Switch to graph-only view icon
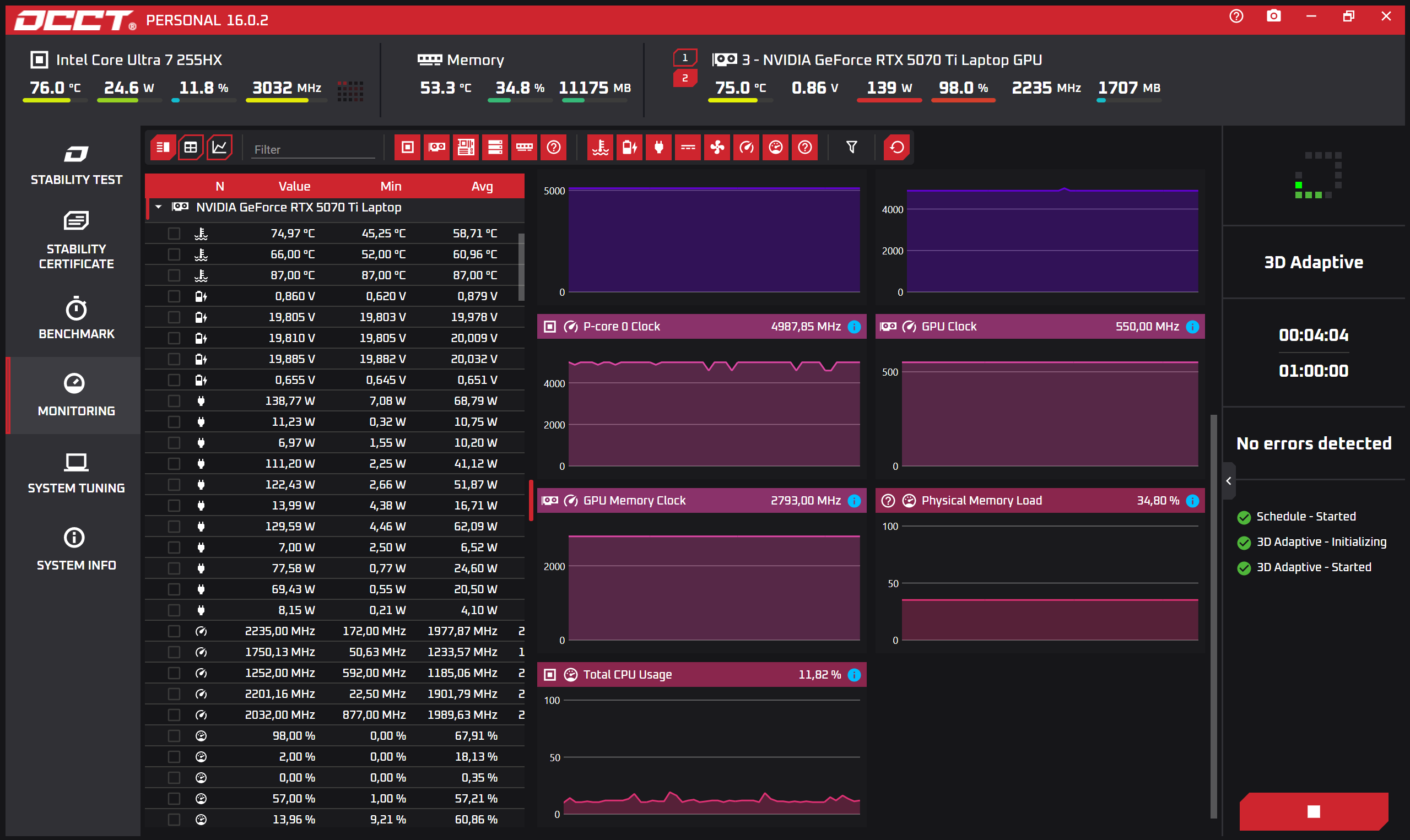 pos(219,148)
